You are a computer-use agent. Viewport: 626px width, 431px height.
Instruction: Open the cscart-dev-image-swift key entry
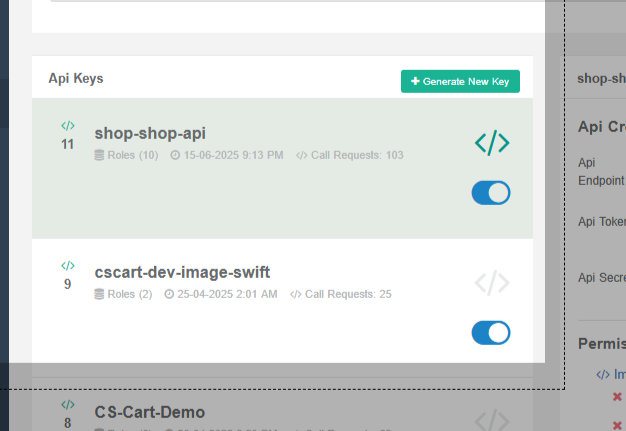pos(182,273)
